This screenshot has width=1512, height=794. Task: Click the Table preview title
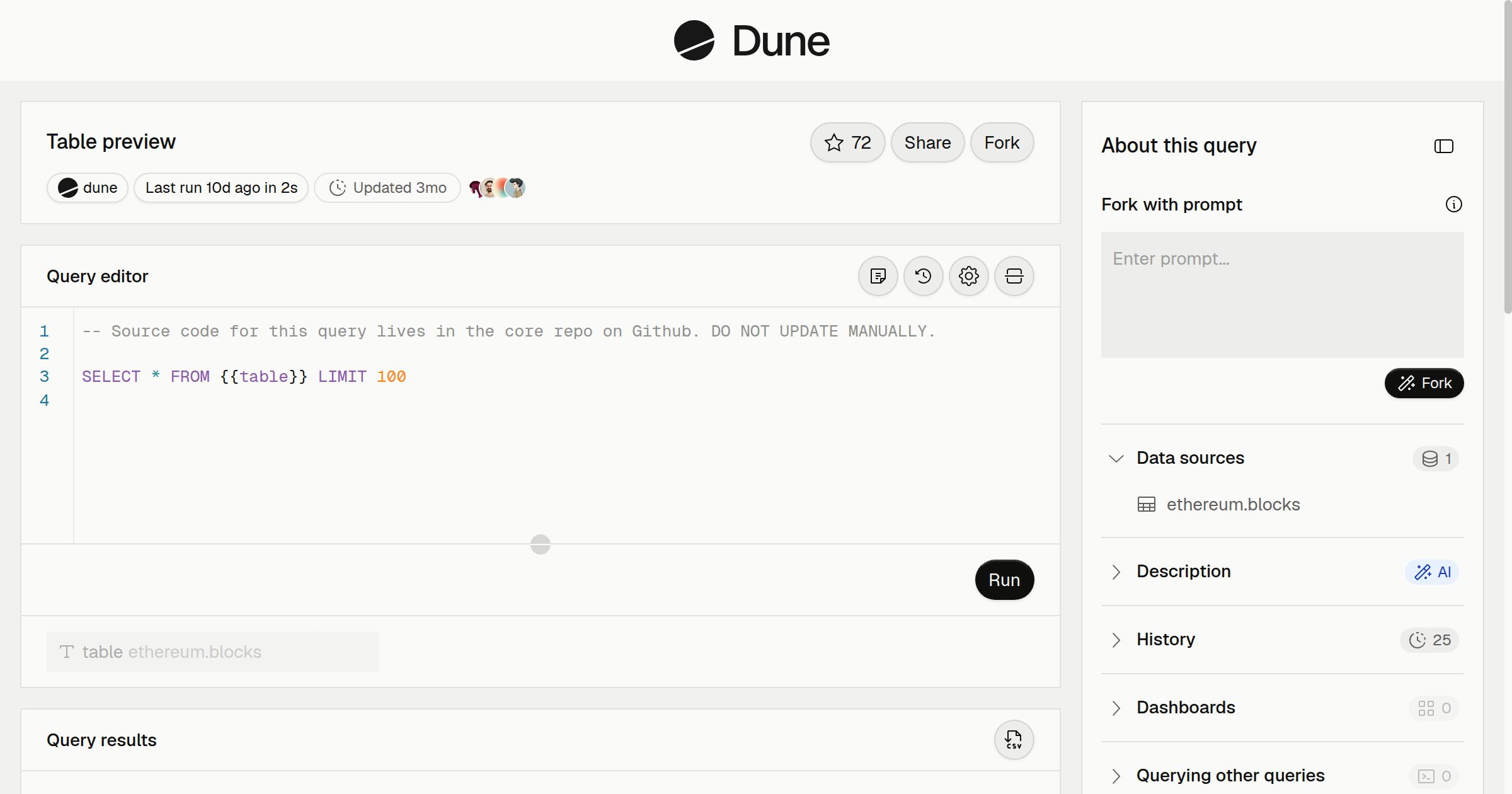coord(111,142)
